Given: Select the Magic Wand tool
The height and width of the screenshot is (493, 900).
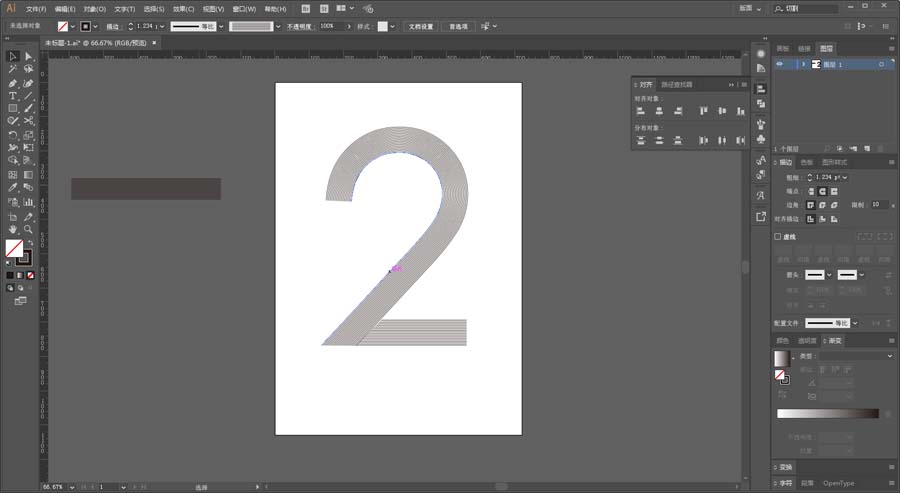Looking at the screenshot, I should click(13, 69).
